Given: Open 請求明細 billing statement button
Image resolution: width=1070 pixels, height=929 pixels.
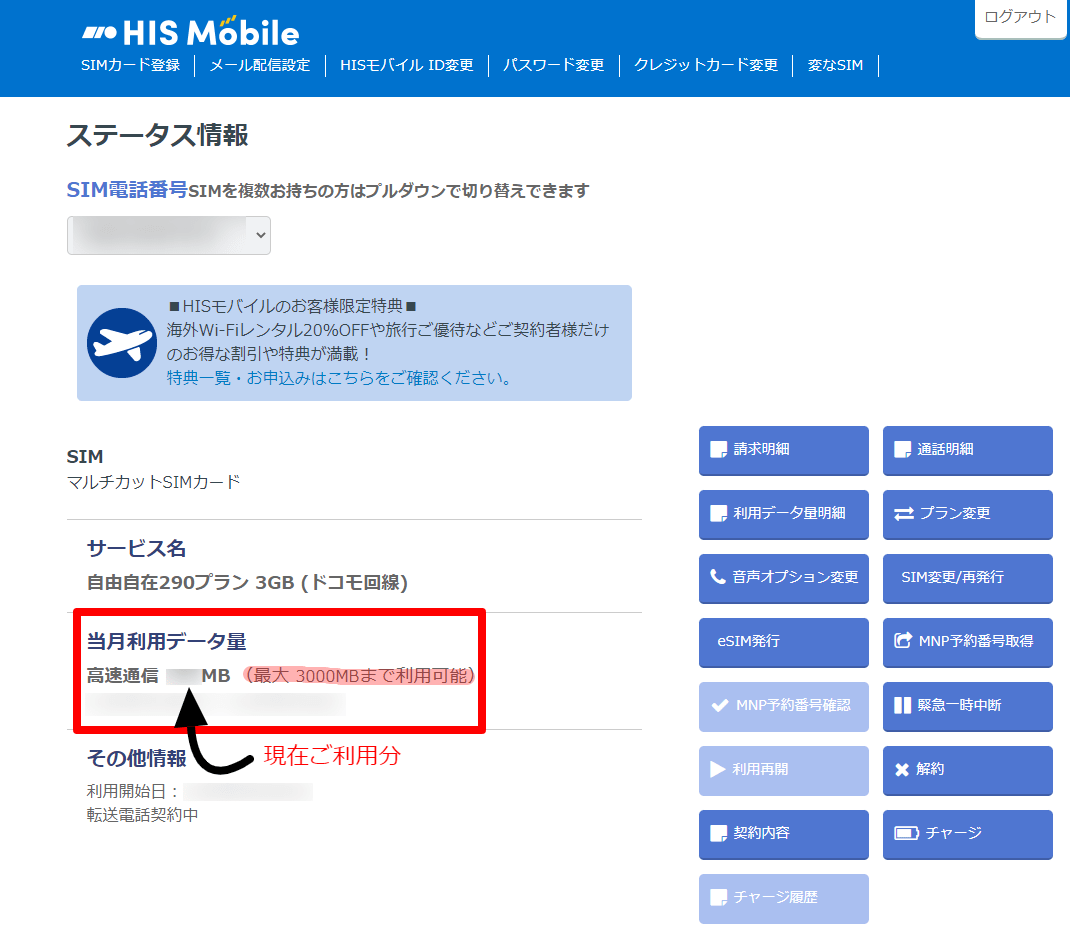Looking at the screenshot, I should tap(783, 451).
